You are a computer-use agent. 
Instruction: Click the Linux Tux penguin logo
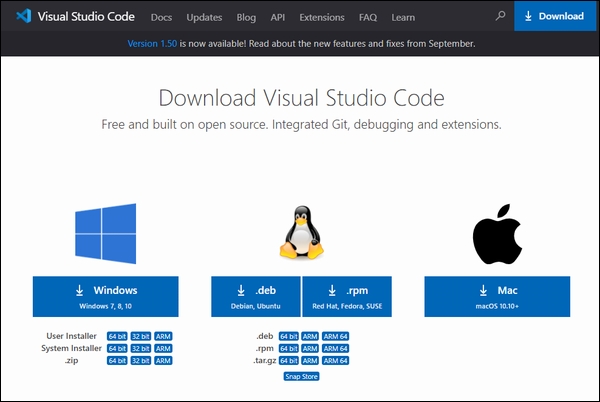coord(302,233)
